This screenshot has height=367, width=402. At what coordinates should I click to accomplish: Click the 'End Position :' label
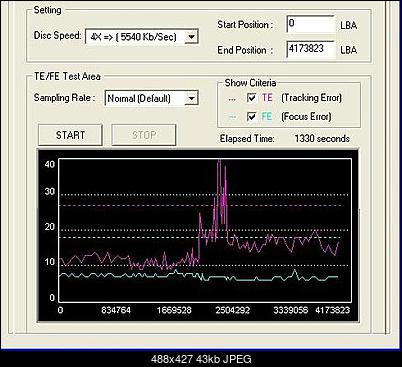tap(245, 50)
